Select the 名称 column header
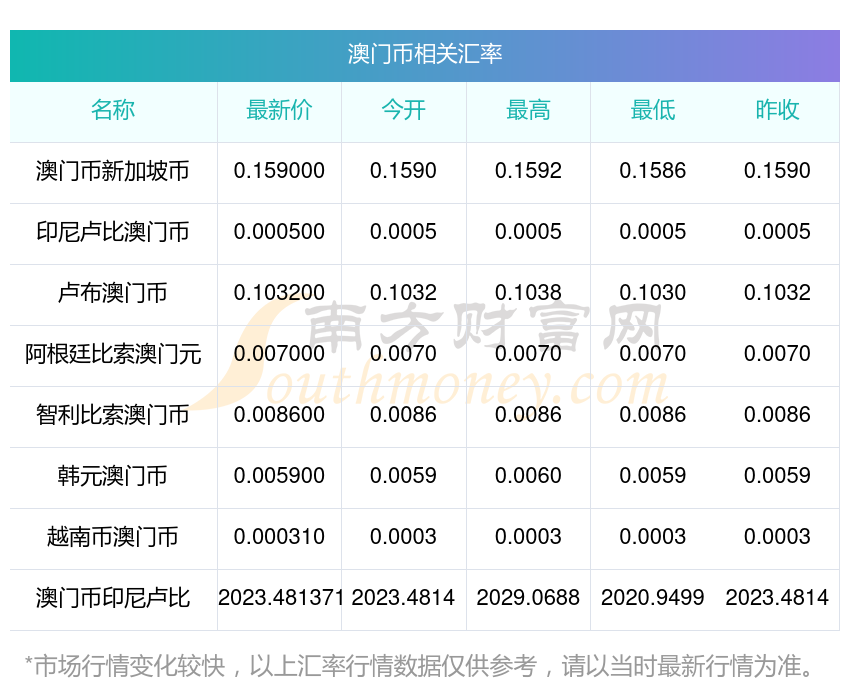This screenshot has width=850, height=698. click(x=113, y=110)
